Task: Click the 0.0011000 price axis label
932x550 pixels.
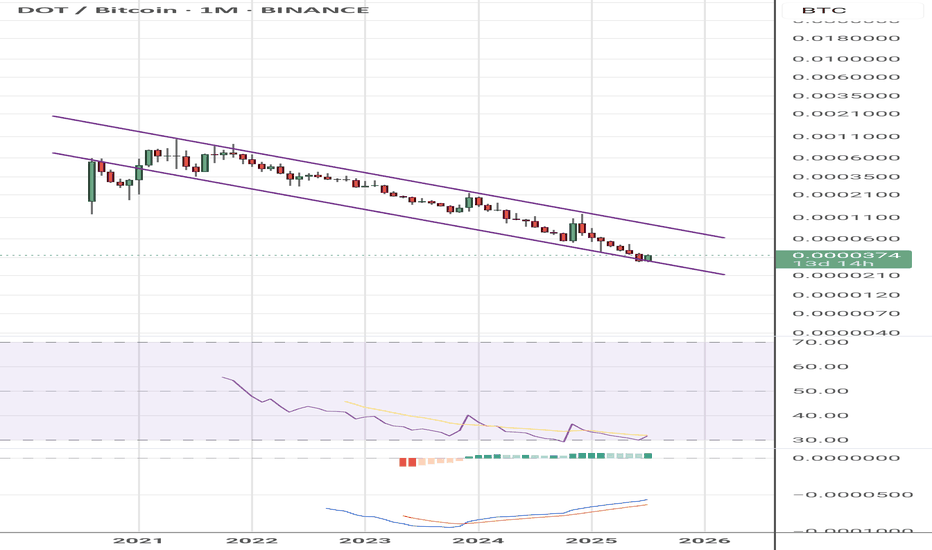Action: tap(846, 137)
